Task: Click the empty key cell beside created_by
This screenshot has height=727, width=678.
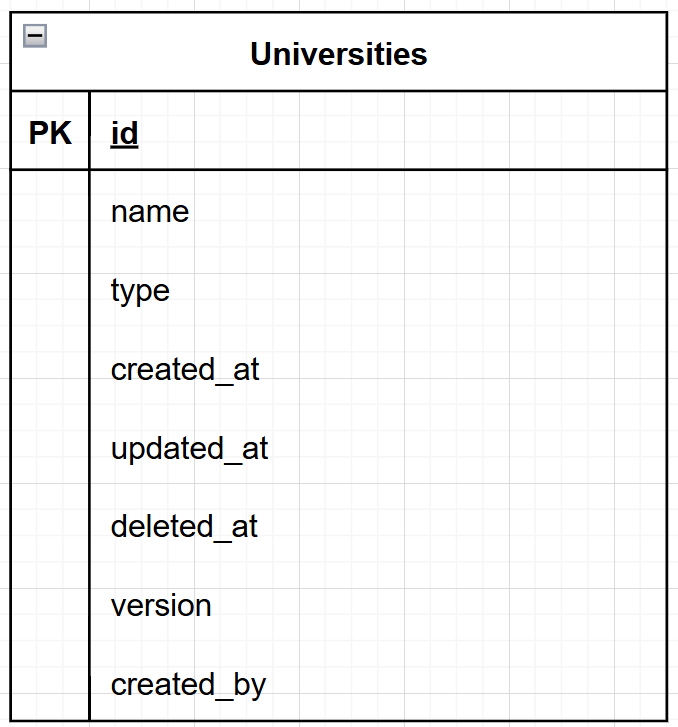Action: coord(50,684)
